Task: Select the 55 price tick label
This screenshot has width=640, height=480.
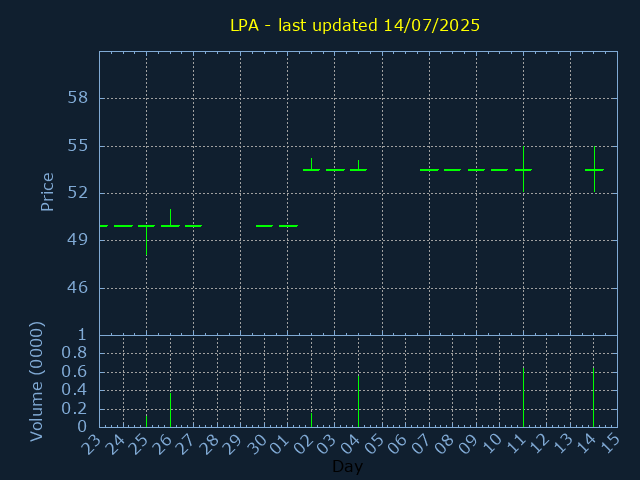Action: (78, 146)
